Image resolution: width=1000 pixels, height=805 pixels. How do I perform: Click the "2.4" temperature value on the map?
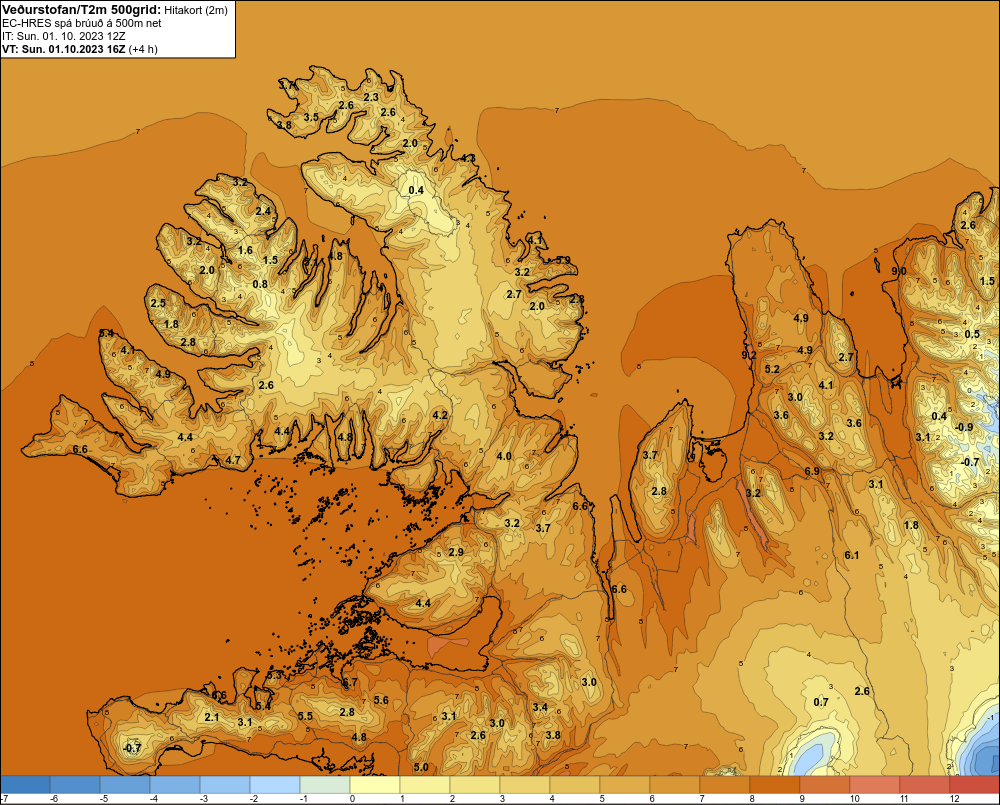click(263, 211)
